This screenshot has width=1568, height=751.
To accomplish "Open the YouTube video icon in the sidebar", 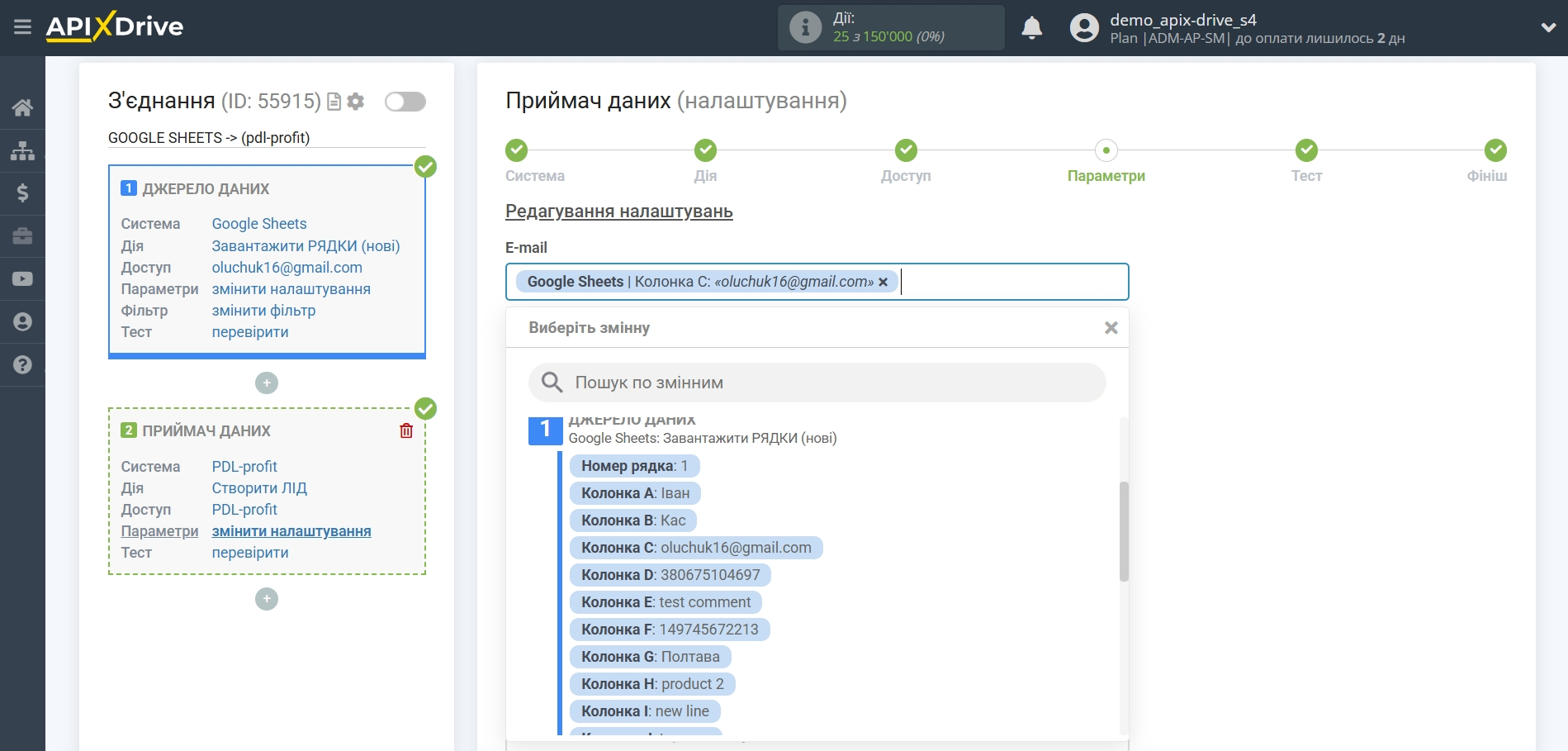I will coord(22,279).
